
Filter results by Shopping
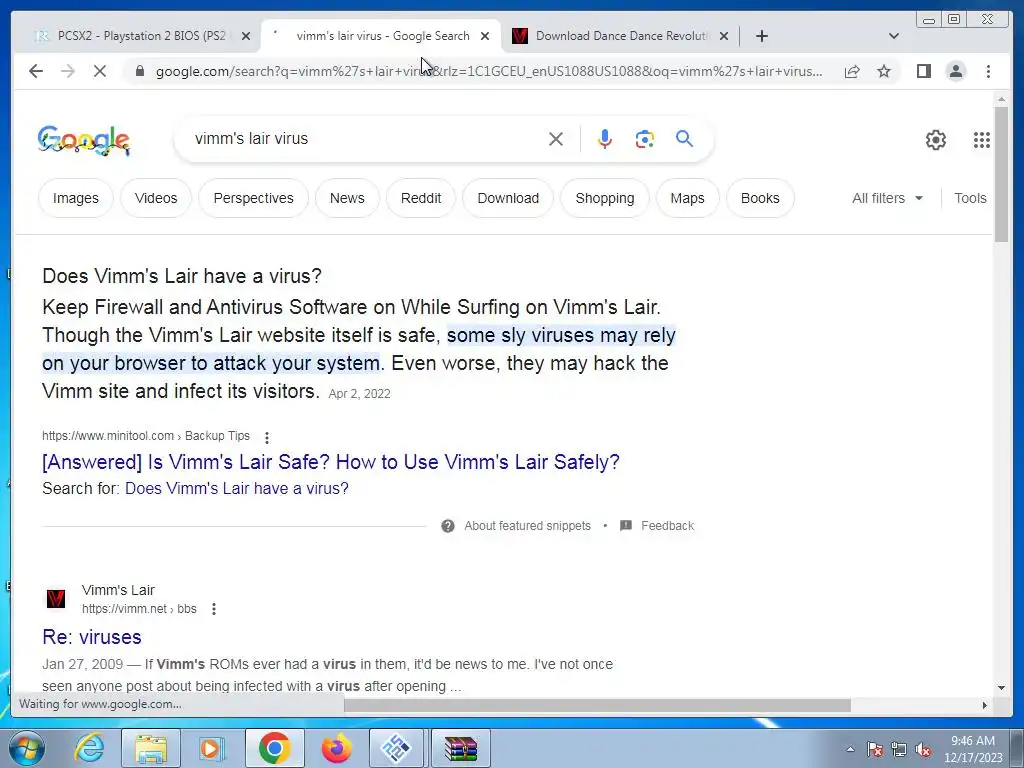coord(605,198)
